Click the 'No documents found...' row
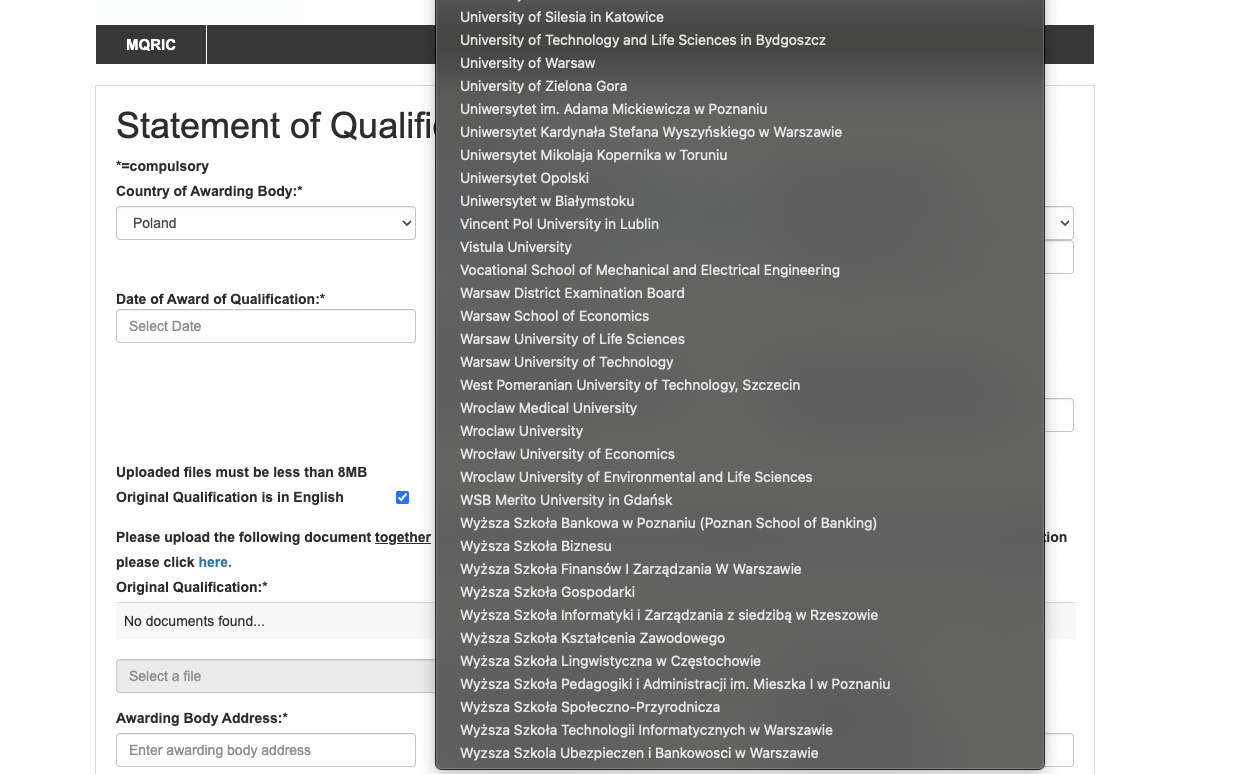The width and height of the screenshot is (1243, 774). pyautogui.click(x=275, y=621)
